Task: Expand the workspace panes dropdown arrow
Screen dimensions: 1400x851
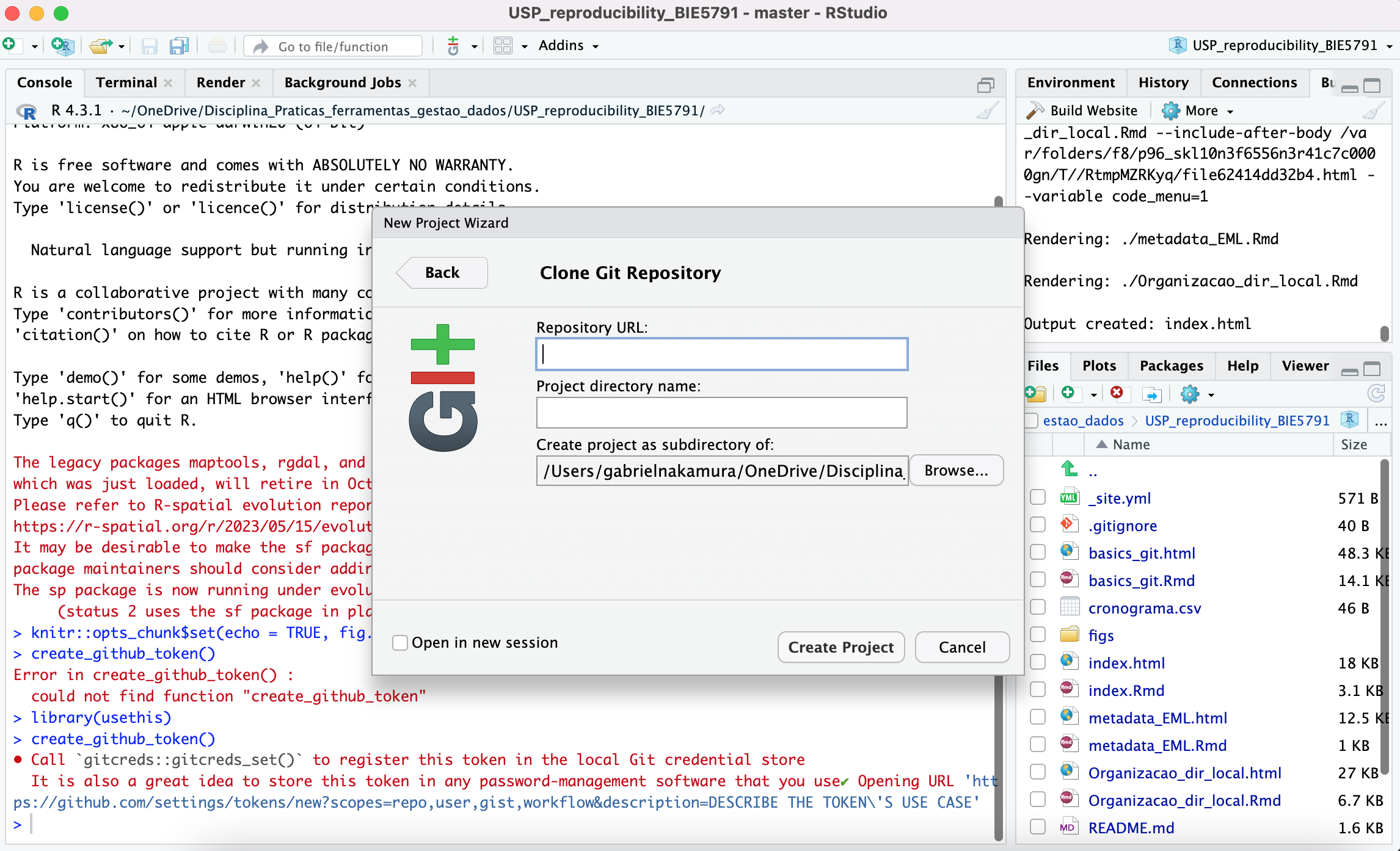Action: coord(524,46)
